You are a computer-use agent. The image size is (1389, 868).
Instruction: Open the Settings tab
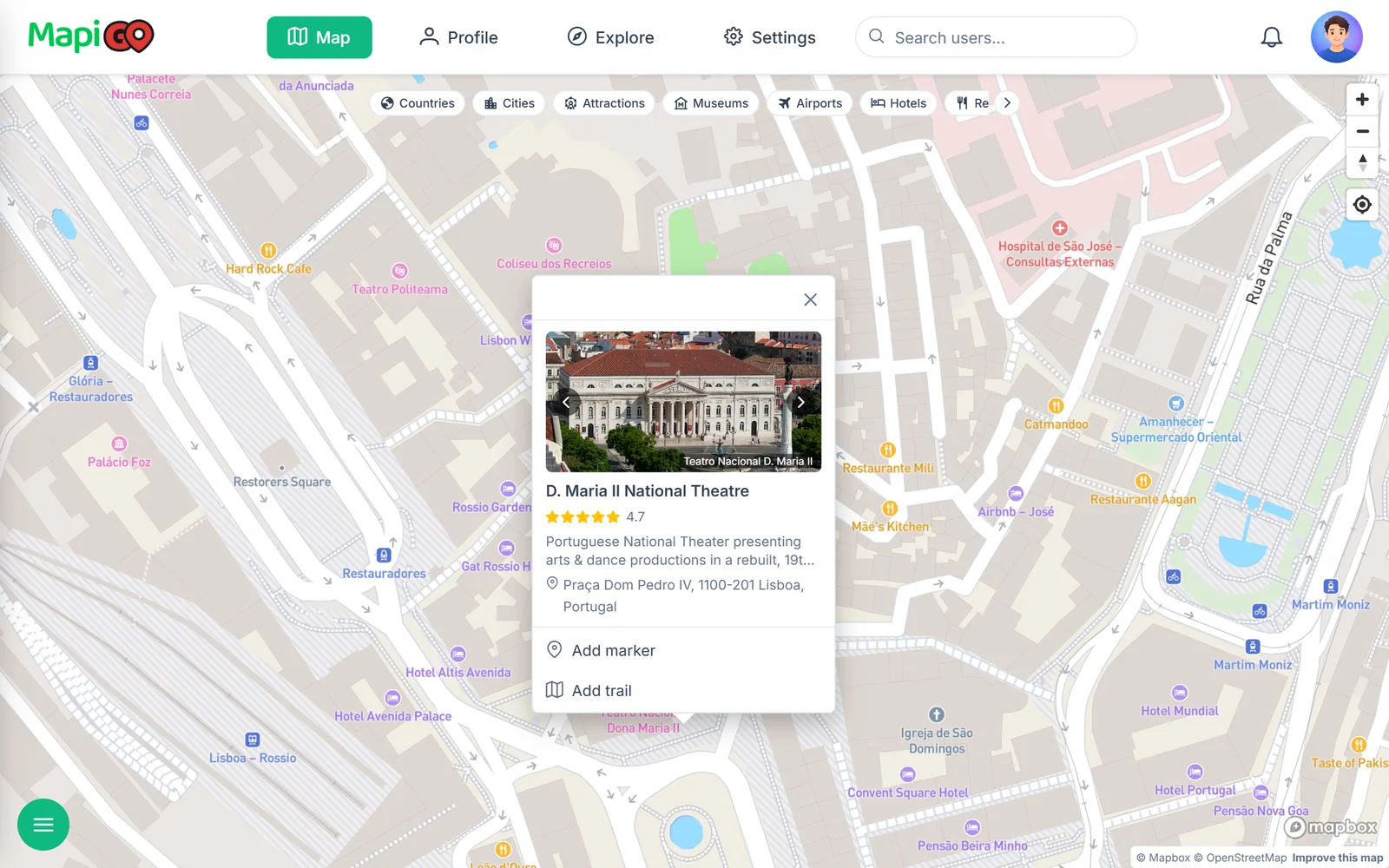769,37
